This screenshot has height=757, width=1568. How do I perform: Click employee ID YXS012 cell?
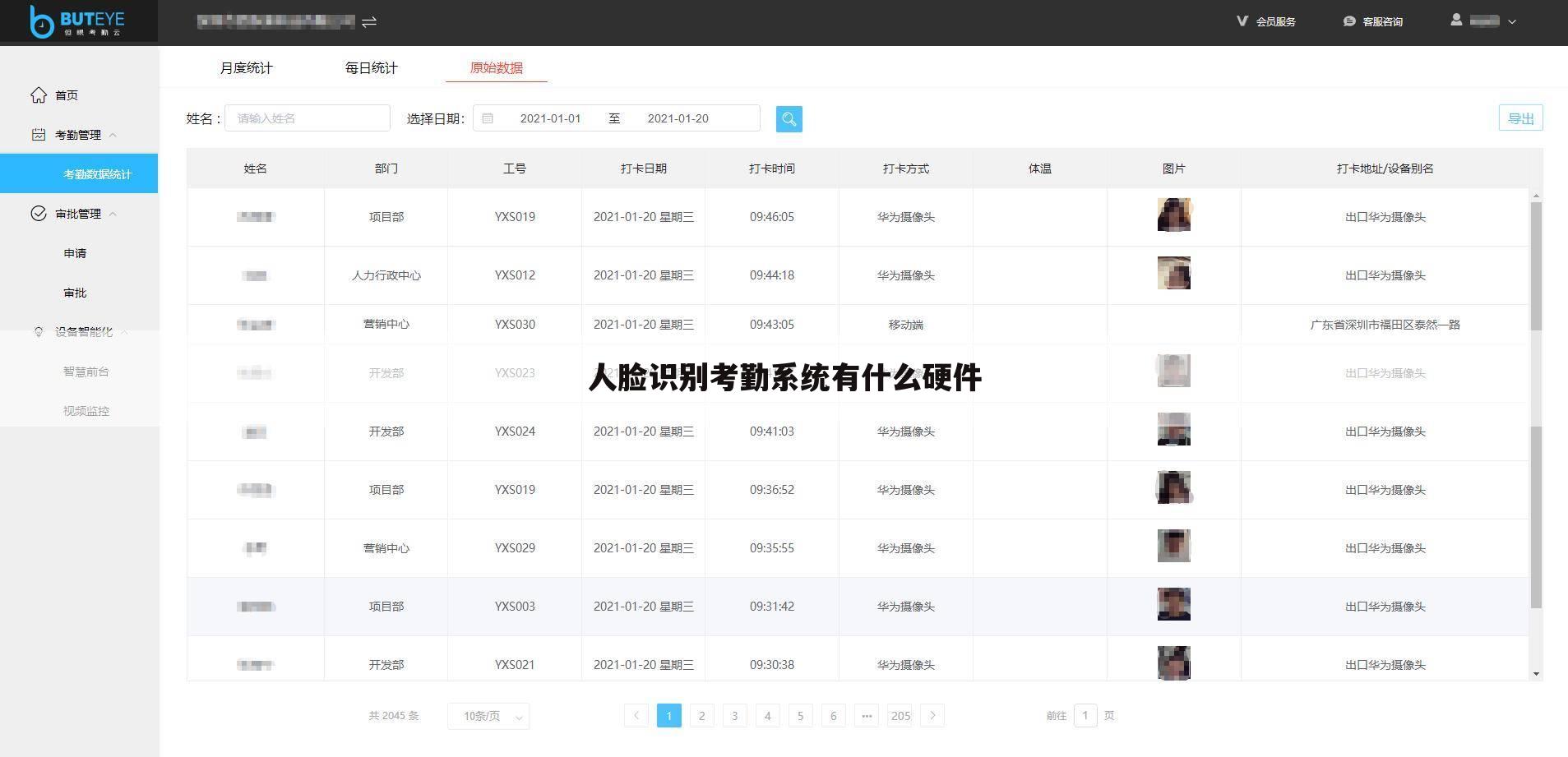click(x=515, y=275)
